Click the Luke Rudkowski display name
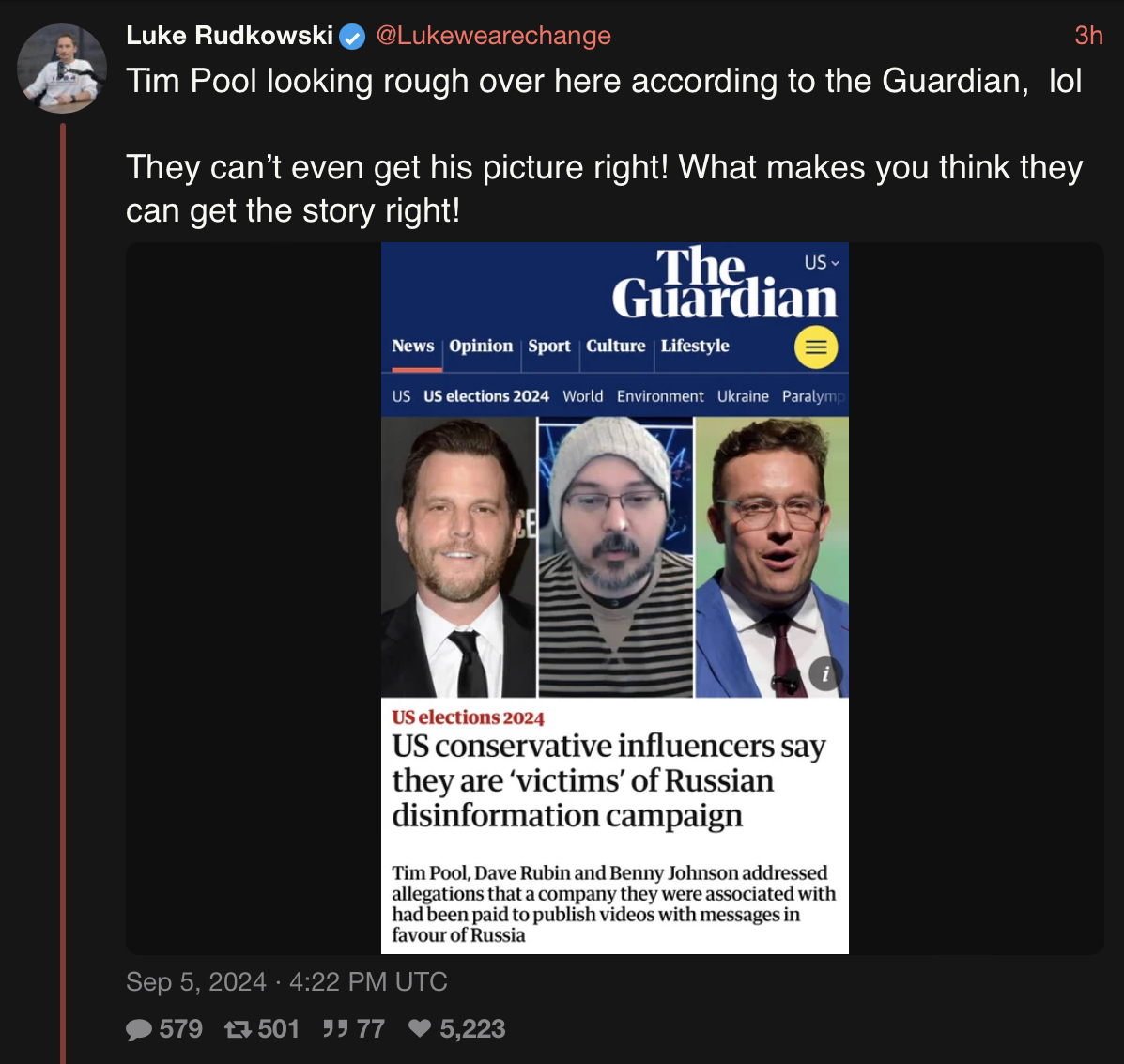This screenshot has width=1124, height=1064. coord(229,35)
